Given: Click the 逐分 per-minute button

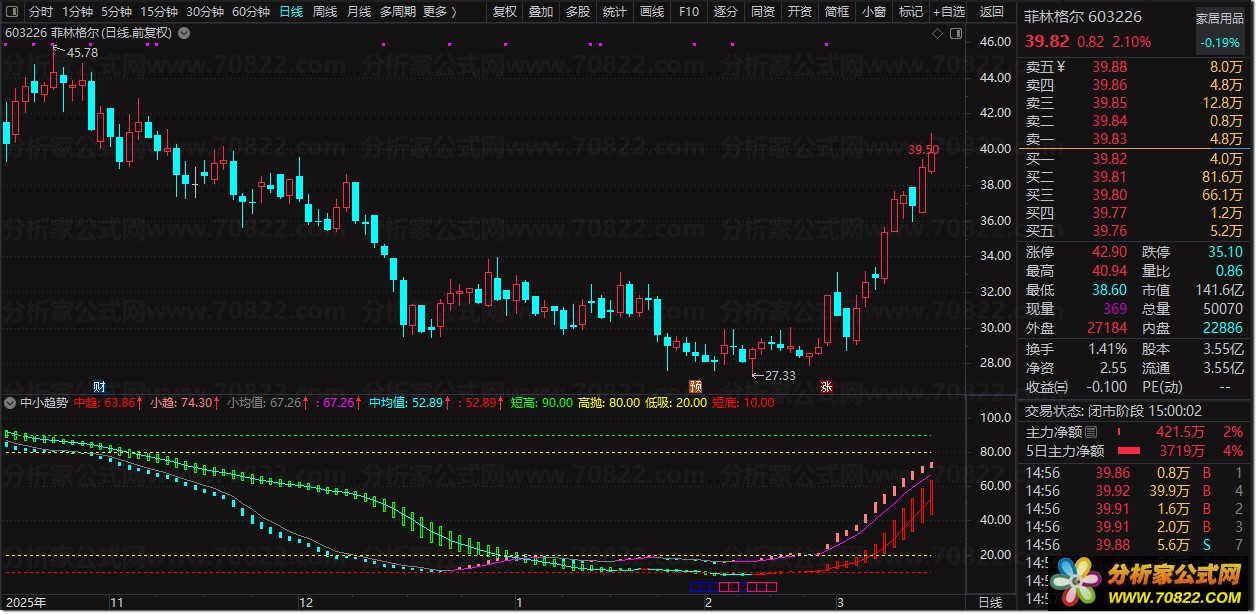Looking at the screenshot, I should 725,12.
